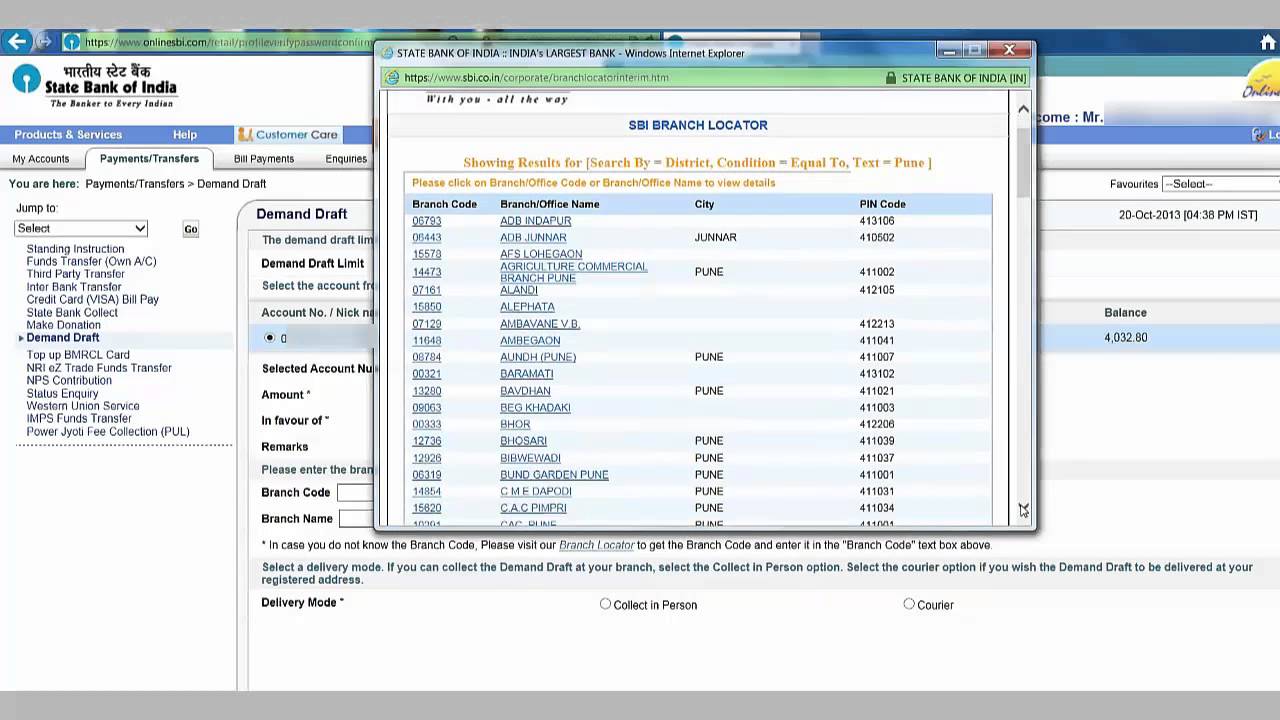Open the Branch Locator link
1280x720 pixels.
coord(597,545)
